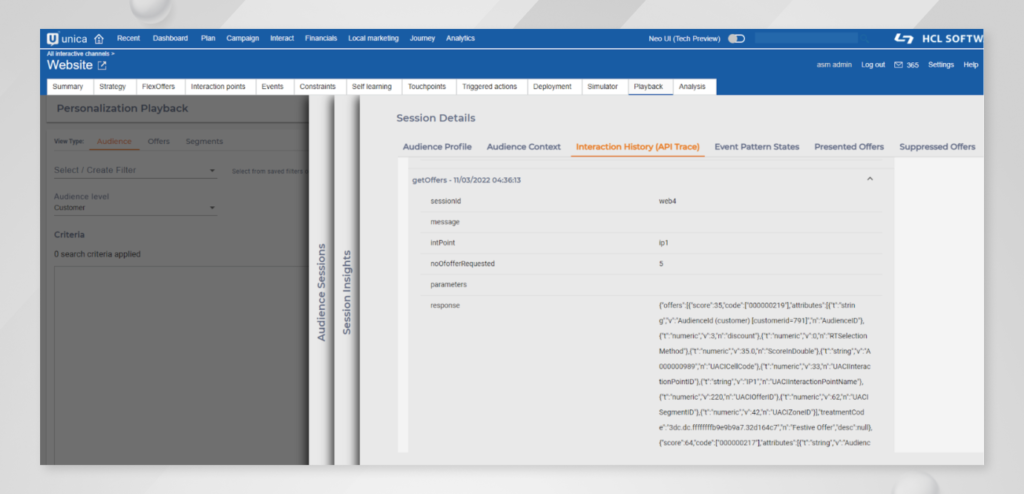
Task: Switch to the Simulator tab
Action: coord(603,87)
